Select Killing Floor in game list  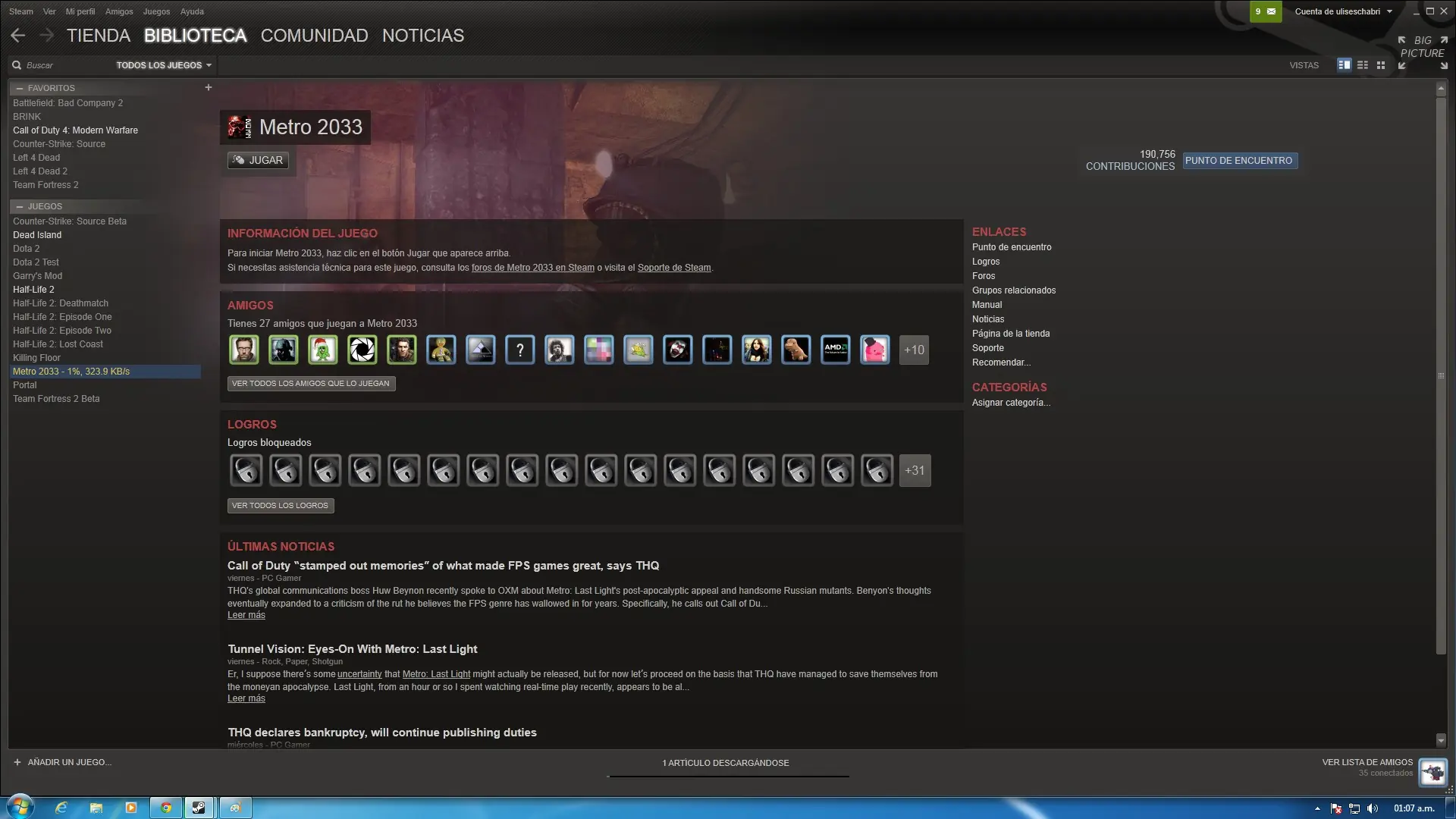coord(36,358)
